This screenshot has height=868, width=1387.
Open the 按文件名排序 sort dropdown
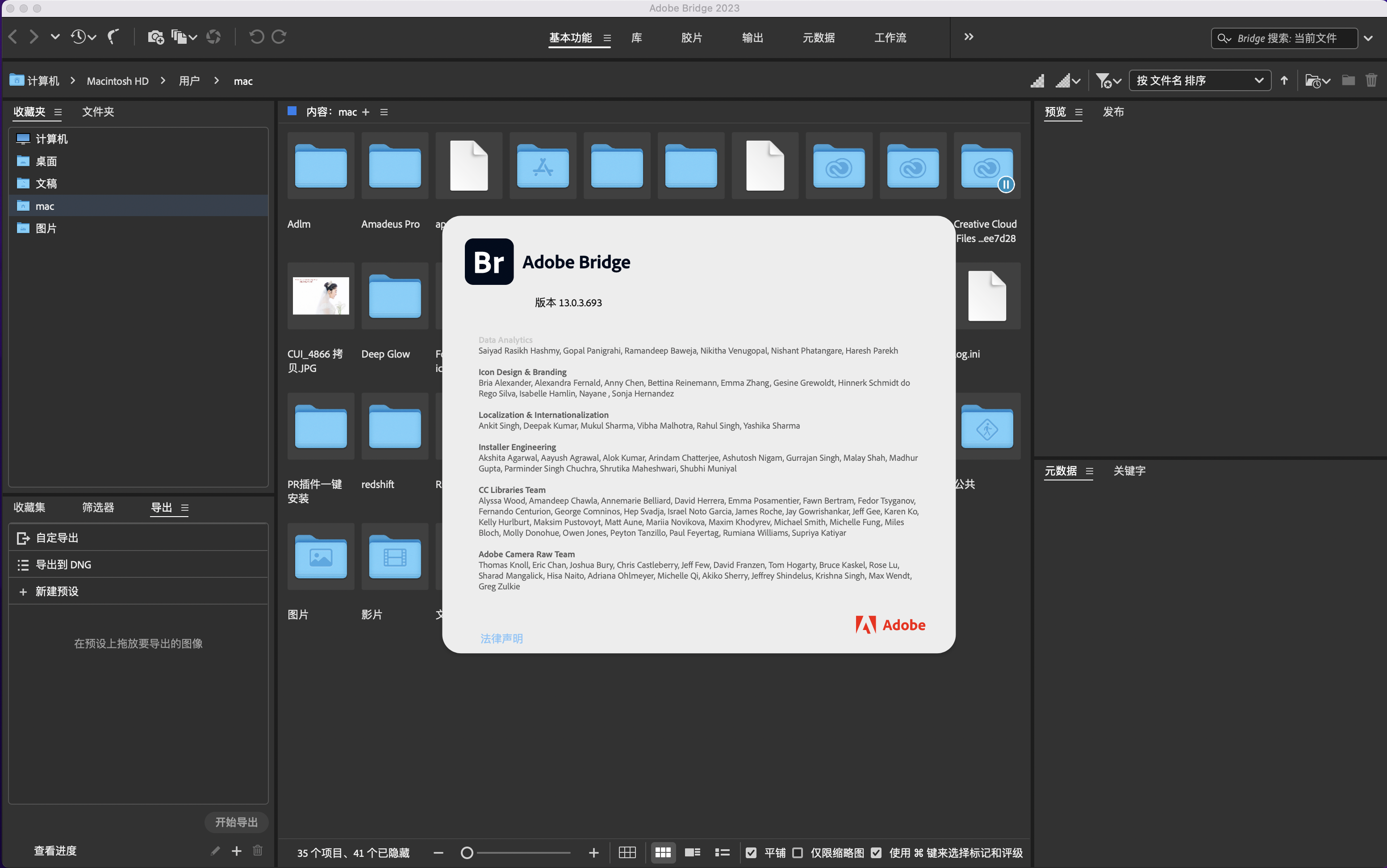(1199, 80)
